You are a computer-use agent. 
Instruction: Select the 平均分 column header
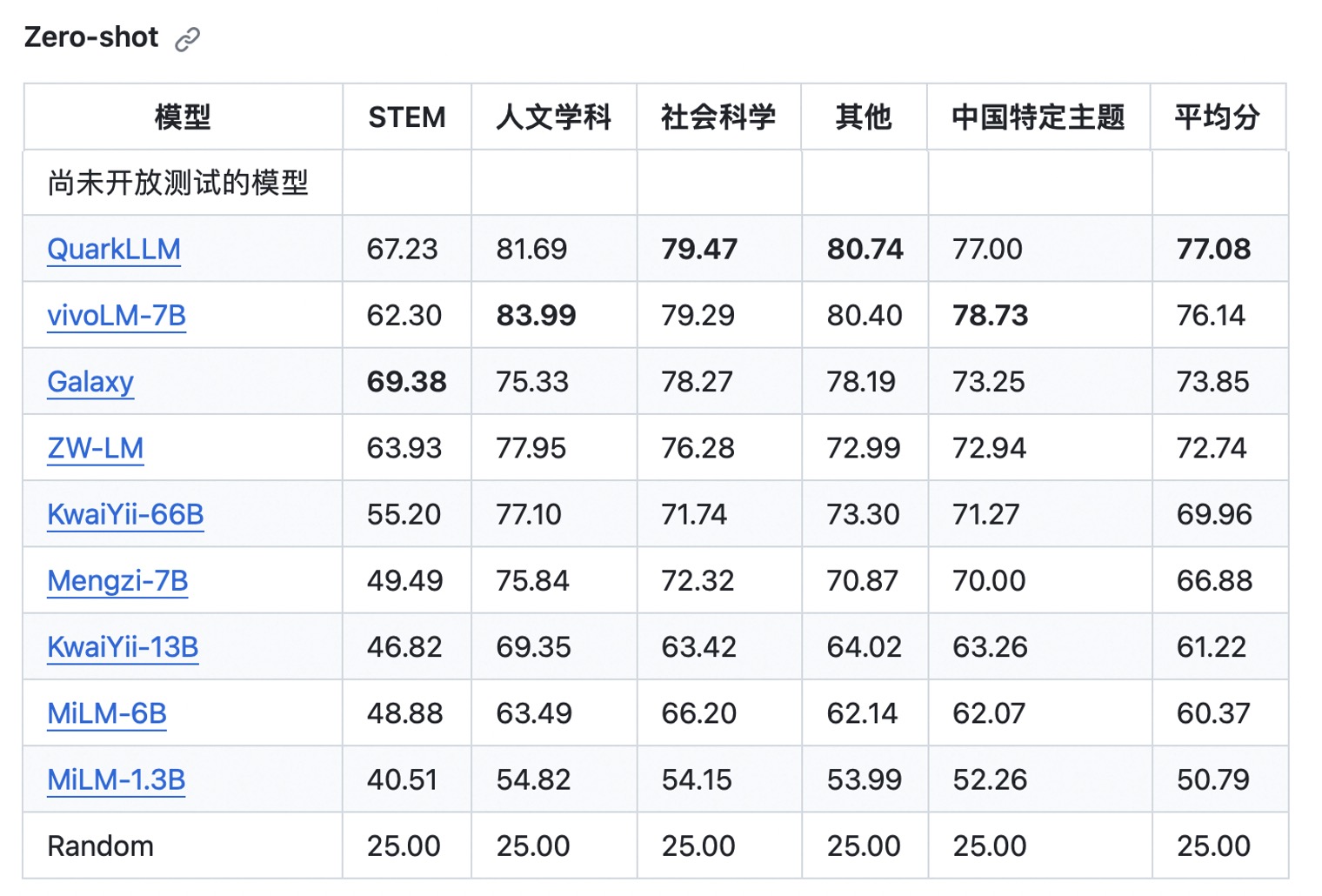point(1218,117)
